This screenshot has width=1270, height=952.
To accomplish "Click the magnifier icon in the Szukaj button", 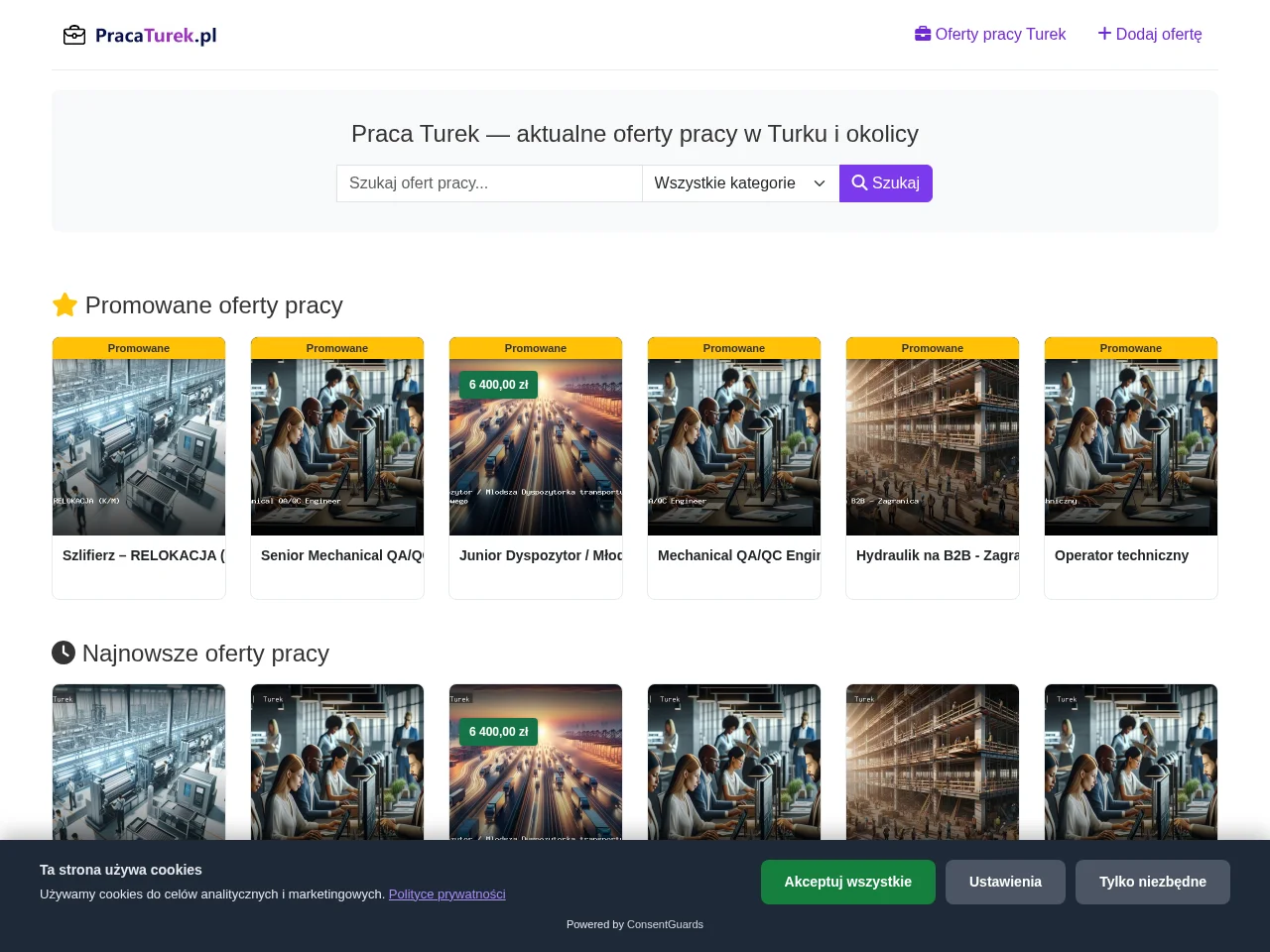I will click(x=859, y=183).
